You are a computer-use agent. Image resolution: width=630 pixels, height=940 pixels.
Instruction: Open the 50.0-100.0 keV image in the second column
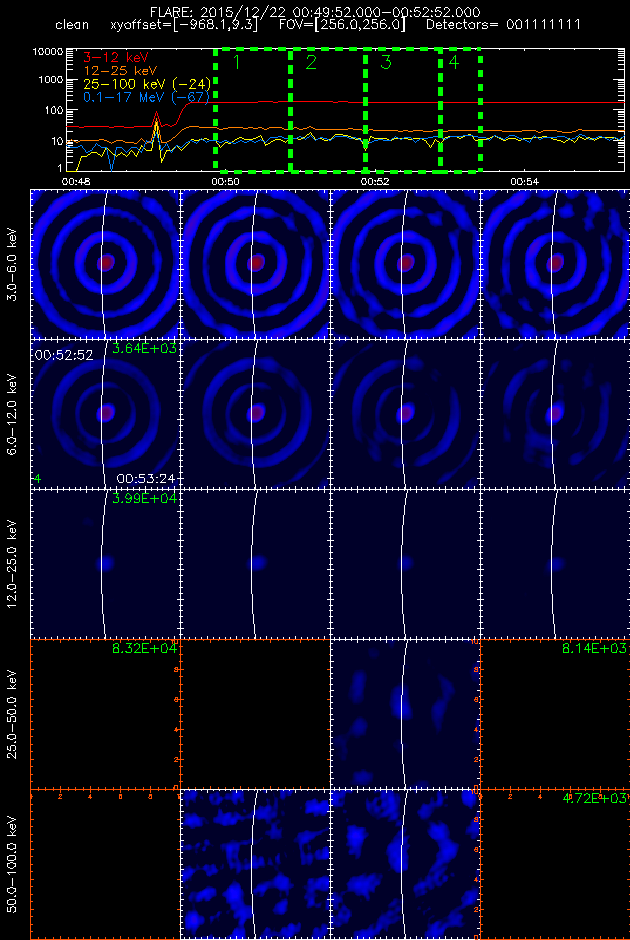pos(255,864)
